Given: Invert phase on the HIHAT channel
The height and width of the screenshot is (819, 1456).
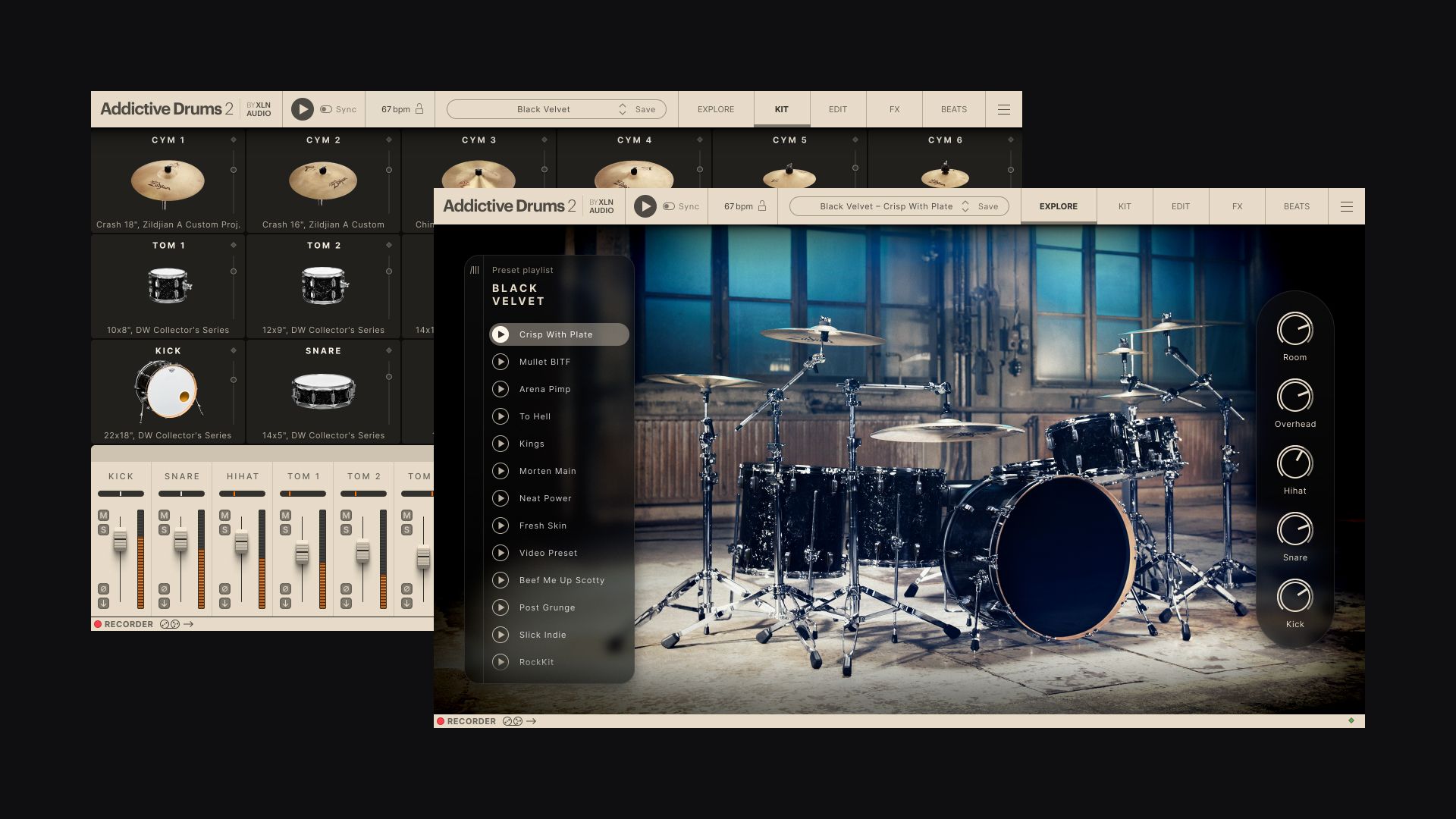Looking at the screenshot, I should pos(224,588).
